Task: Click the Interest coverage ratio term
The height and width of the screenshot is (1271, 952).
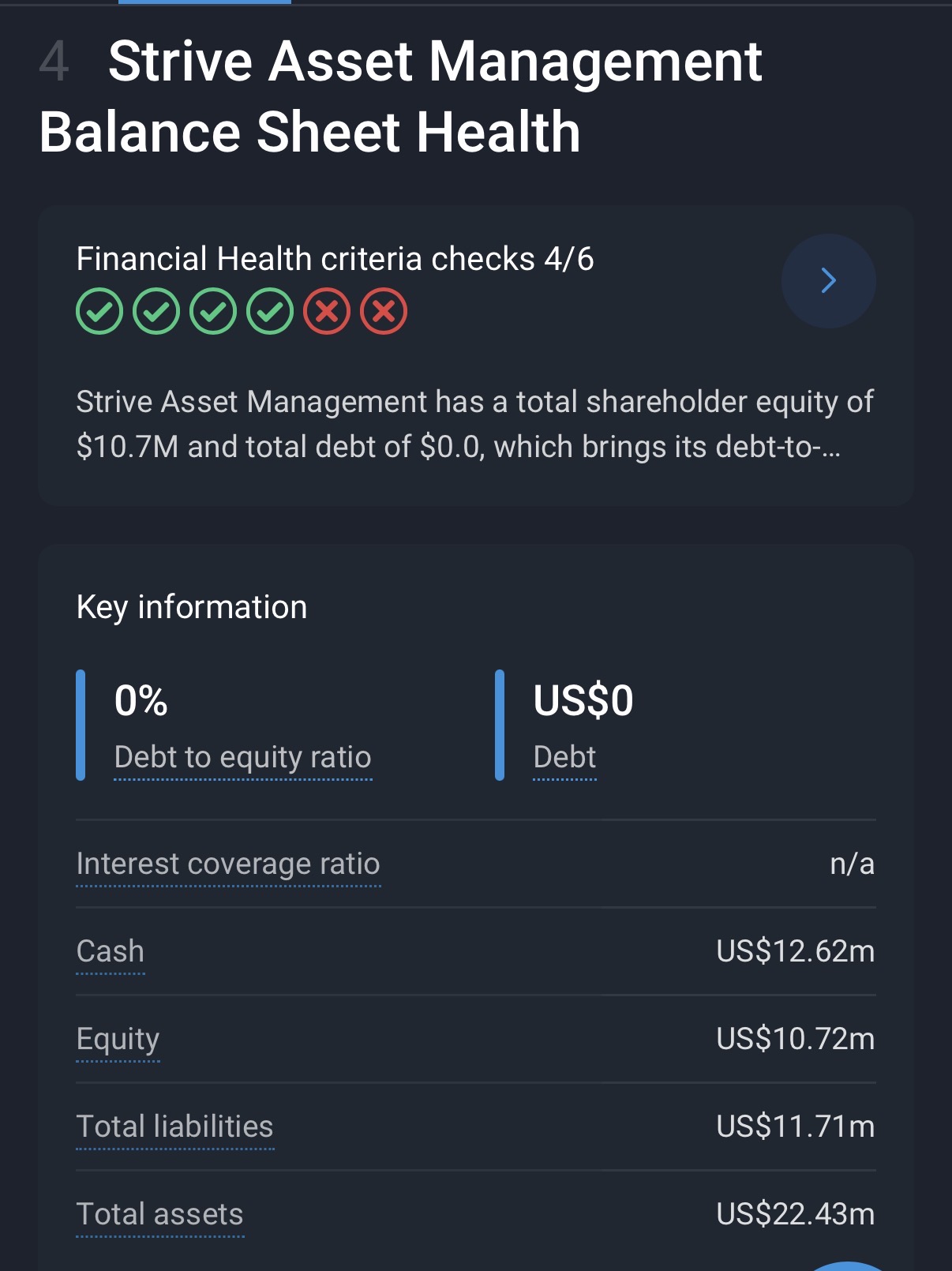Action: point(228,864)
